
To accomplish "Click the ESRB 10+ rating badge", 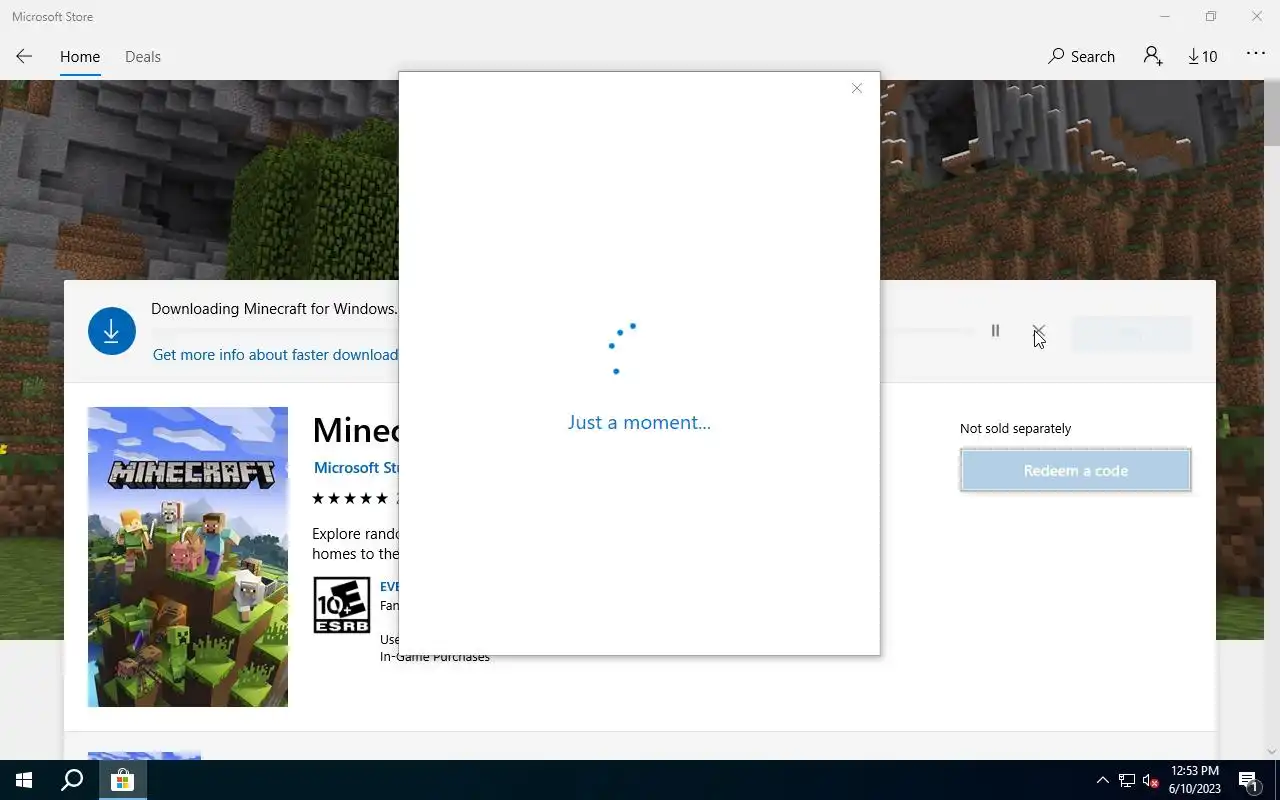I will tap(342, 605).
